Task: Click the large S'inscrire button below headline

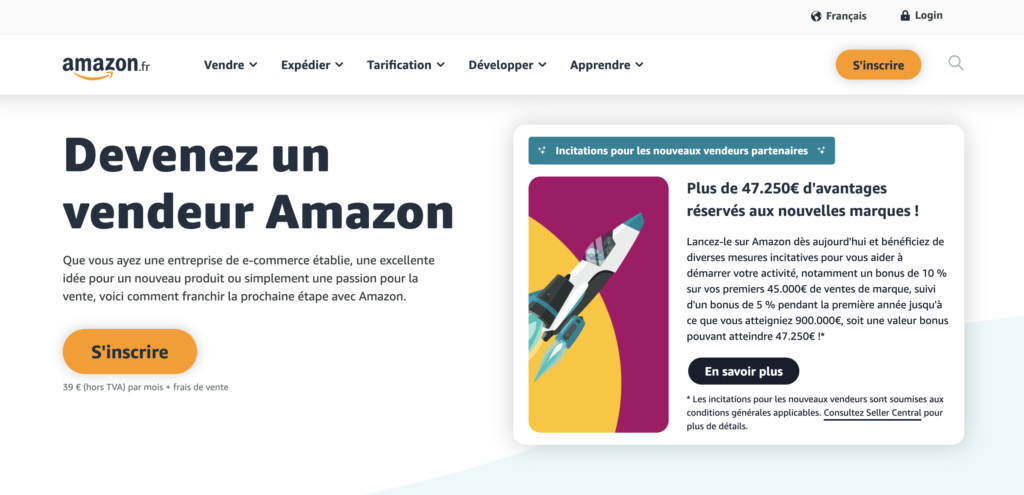Action: pos(130,352)
